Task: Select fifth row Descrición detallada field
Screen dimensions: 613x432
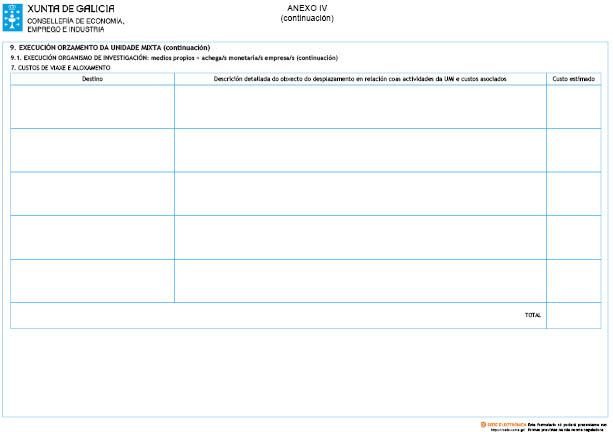Action: tap(360, 280)
